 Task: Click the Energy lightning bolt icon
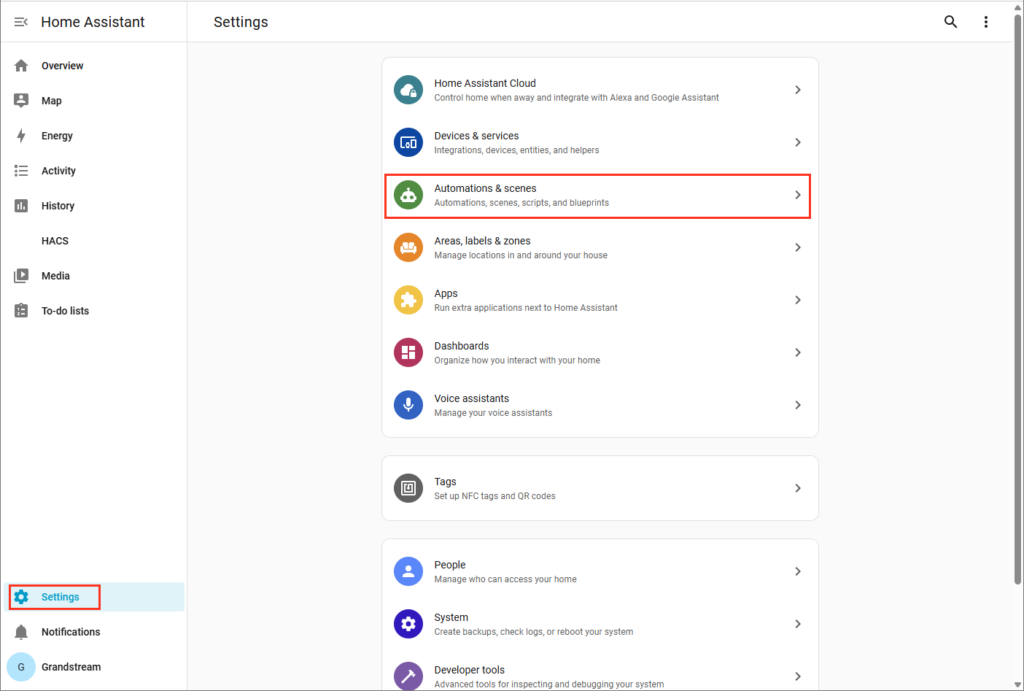pos(21,135)
